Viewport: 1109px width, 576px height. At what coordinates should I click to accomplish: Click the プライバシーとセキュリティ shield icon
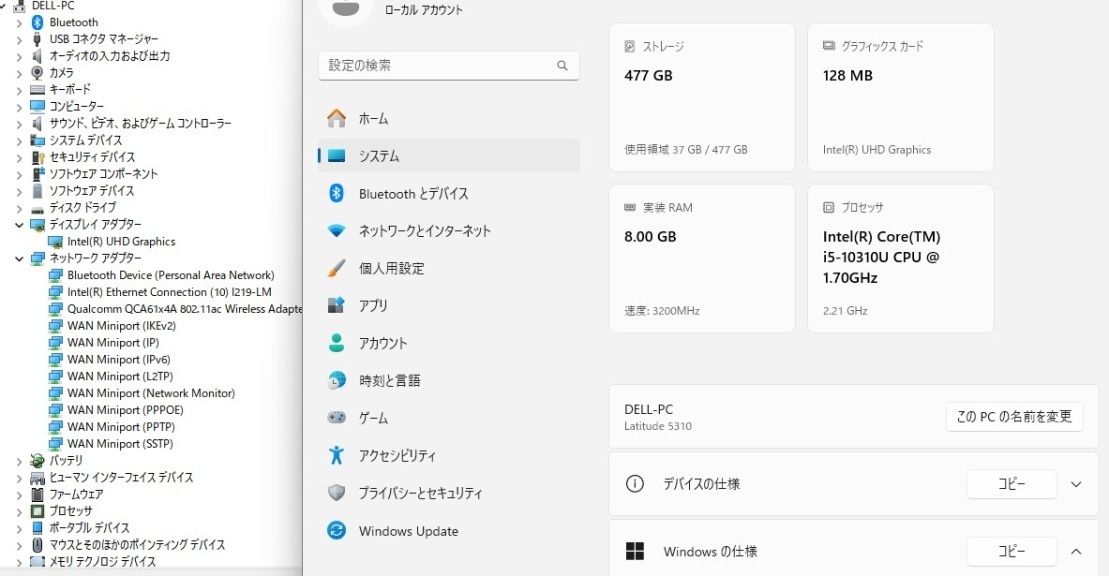pos(337,493)
